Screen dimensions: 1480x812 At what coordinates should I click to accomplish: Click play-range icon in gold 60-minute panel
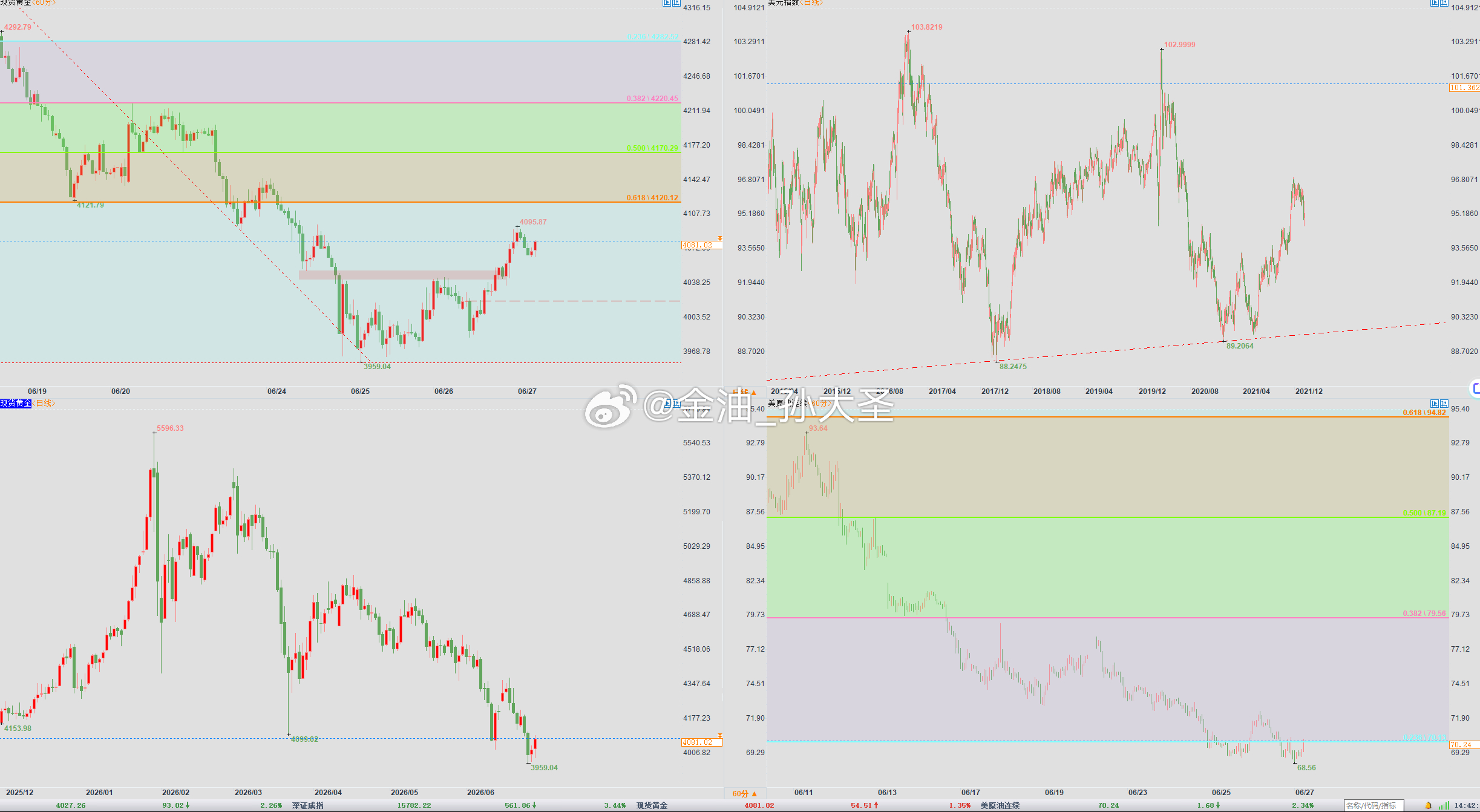[667, 3]
